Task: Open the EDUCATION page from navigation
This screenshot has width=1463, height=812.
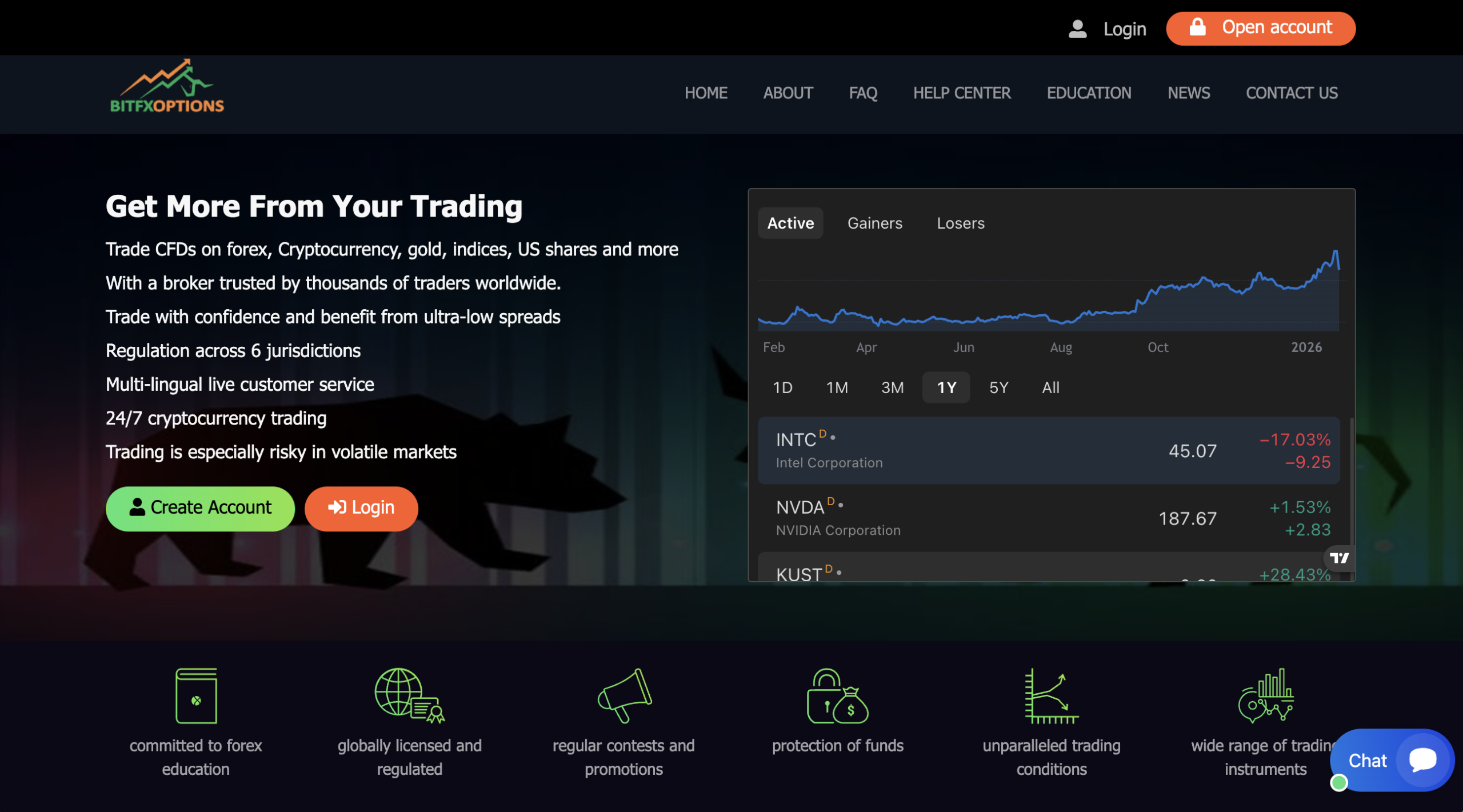Action: 1089,93
